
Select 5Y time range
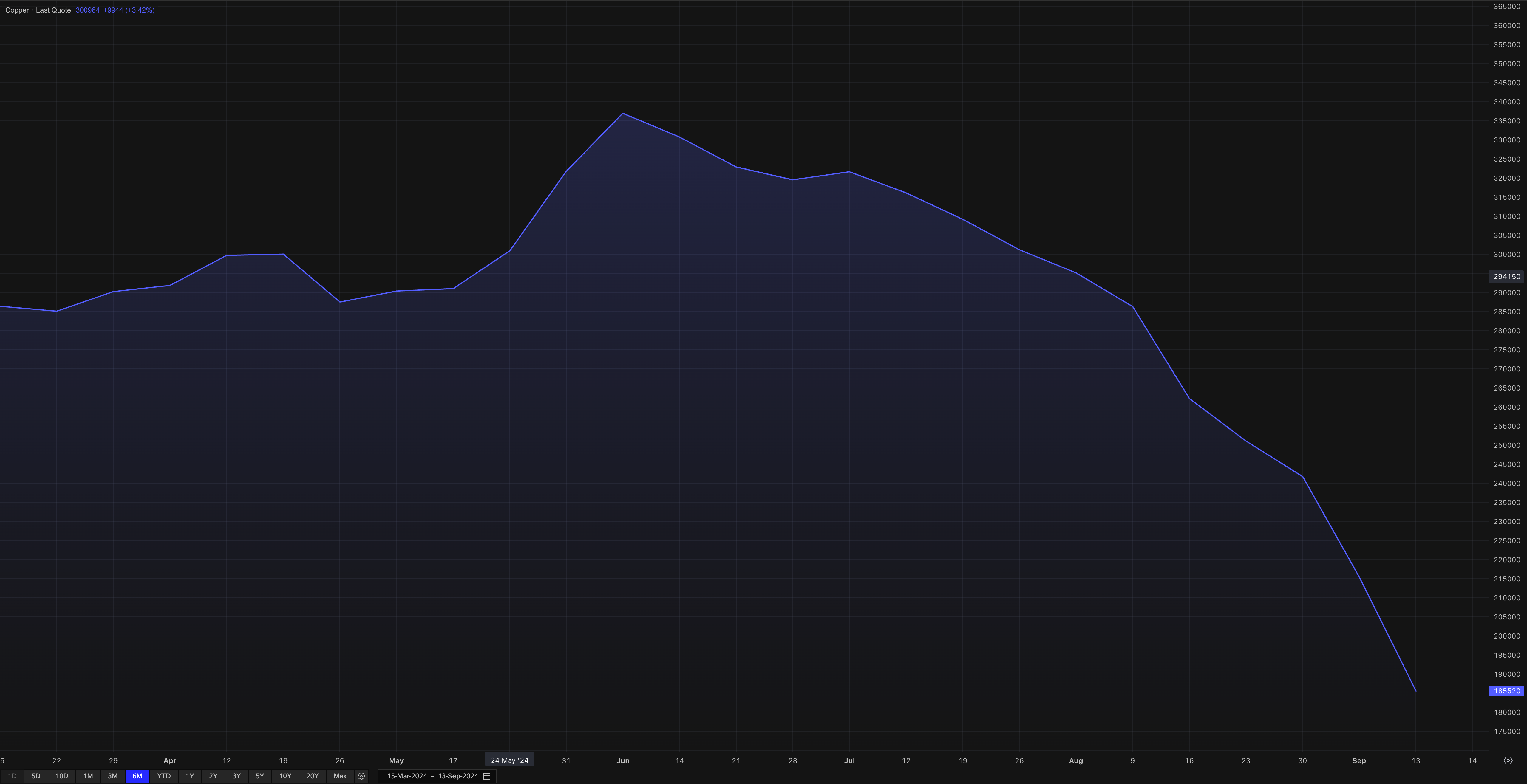pyautogui.click(x=260, y=776)
